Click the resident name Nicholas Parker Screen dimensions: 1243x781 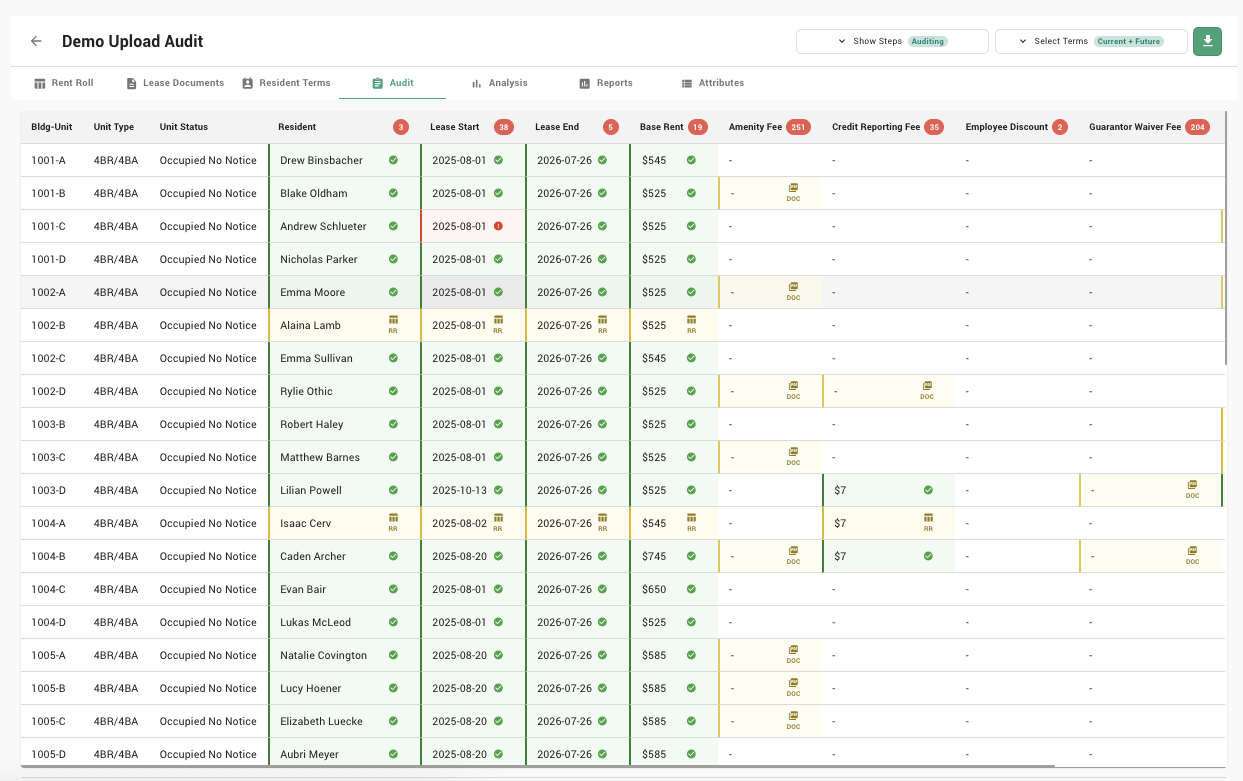[x=318, y=259]
